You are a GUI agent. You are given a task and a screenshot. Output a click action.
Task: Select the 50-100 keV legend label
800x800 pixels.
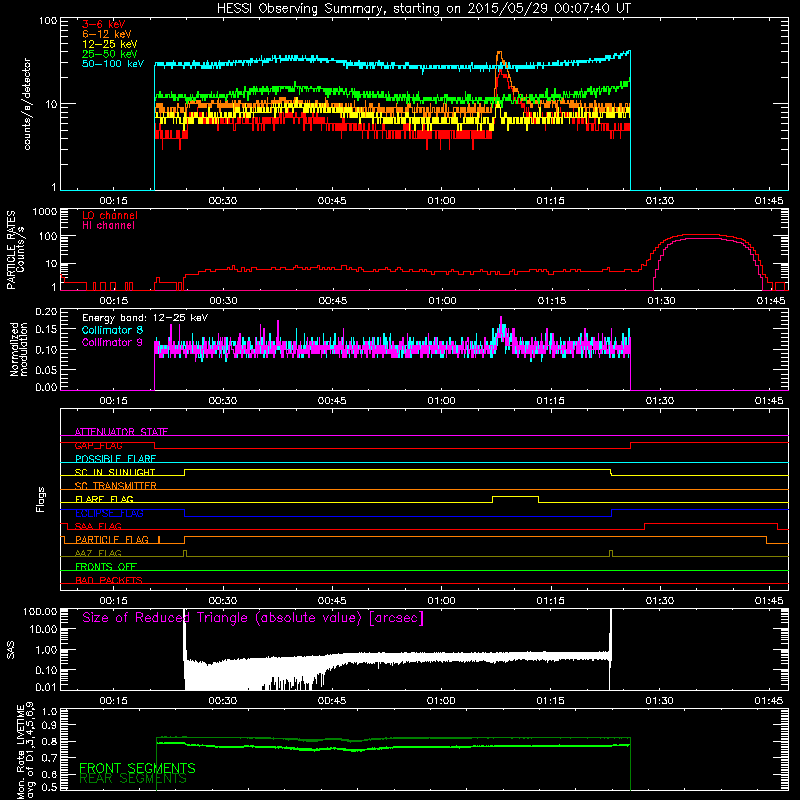click(113, 64)
